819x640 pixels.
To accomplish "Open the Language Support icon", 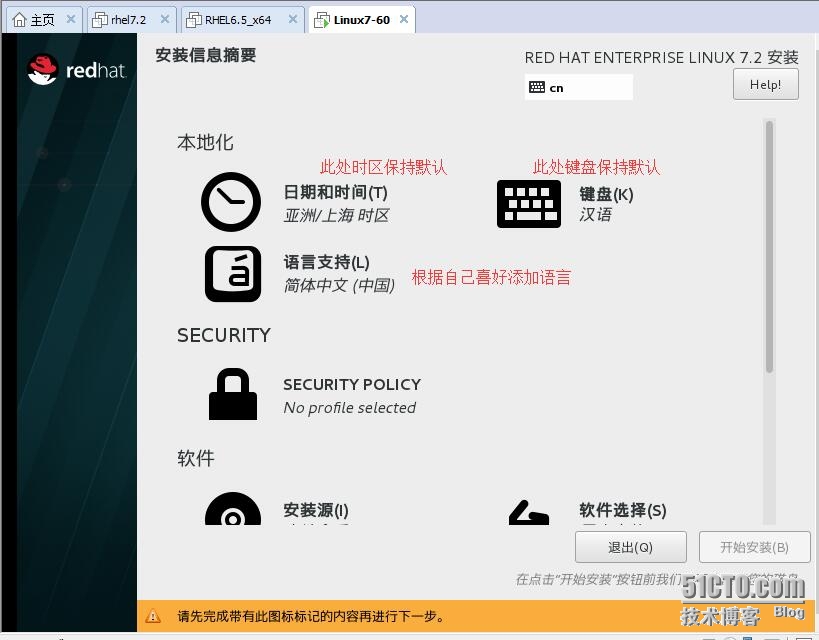I will (x=233, y=274).
